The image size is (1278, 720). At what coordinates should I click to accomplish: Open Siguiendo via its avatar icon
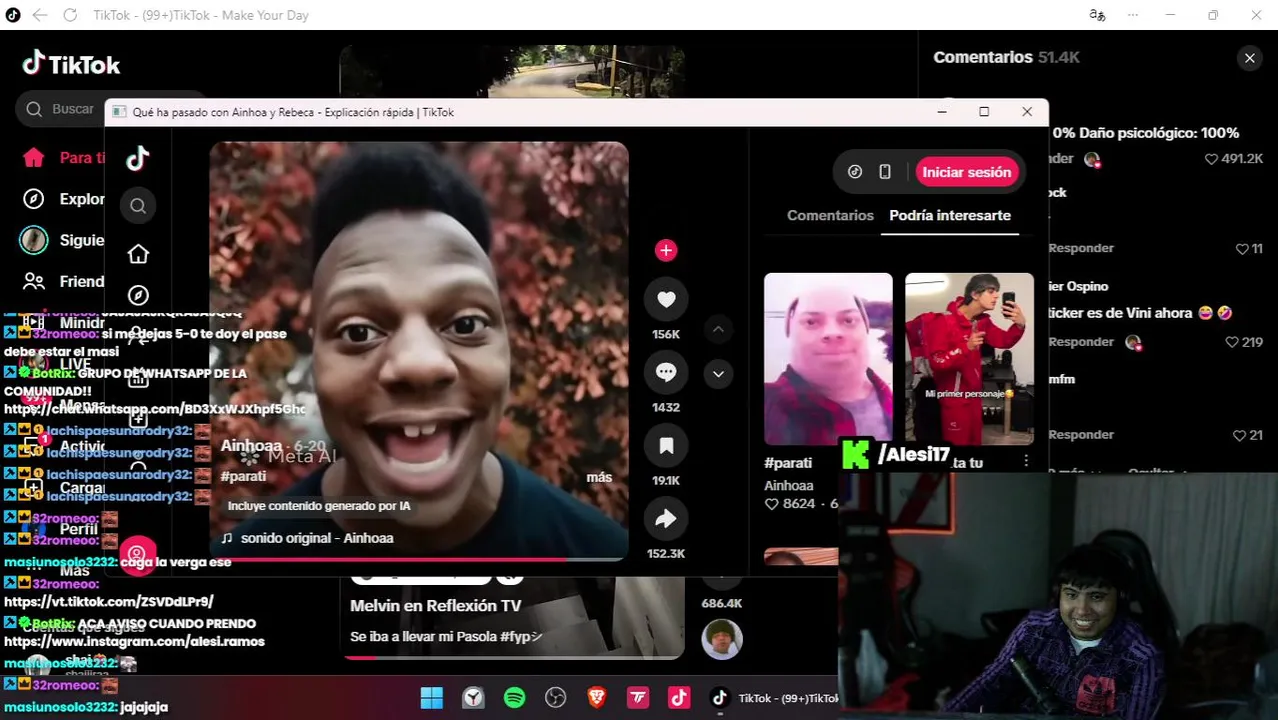coord(34,240)
